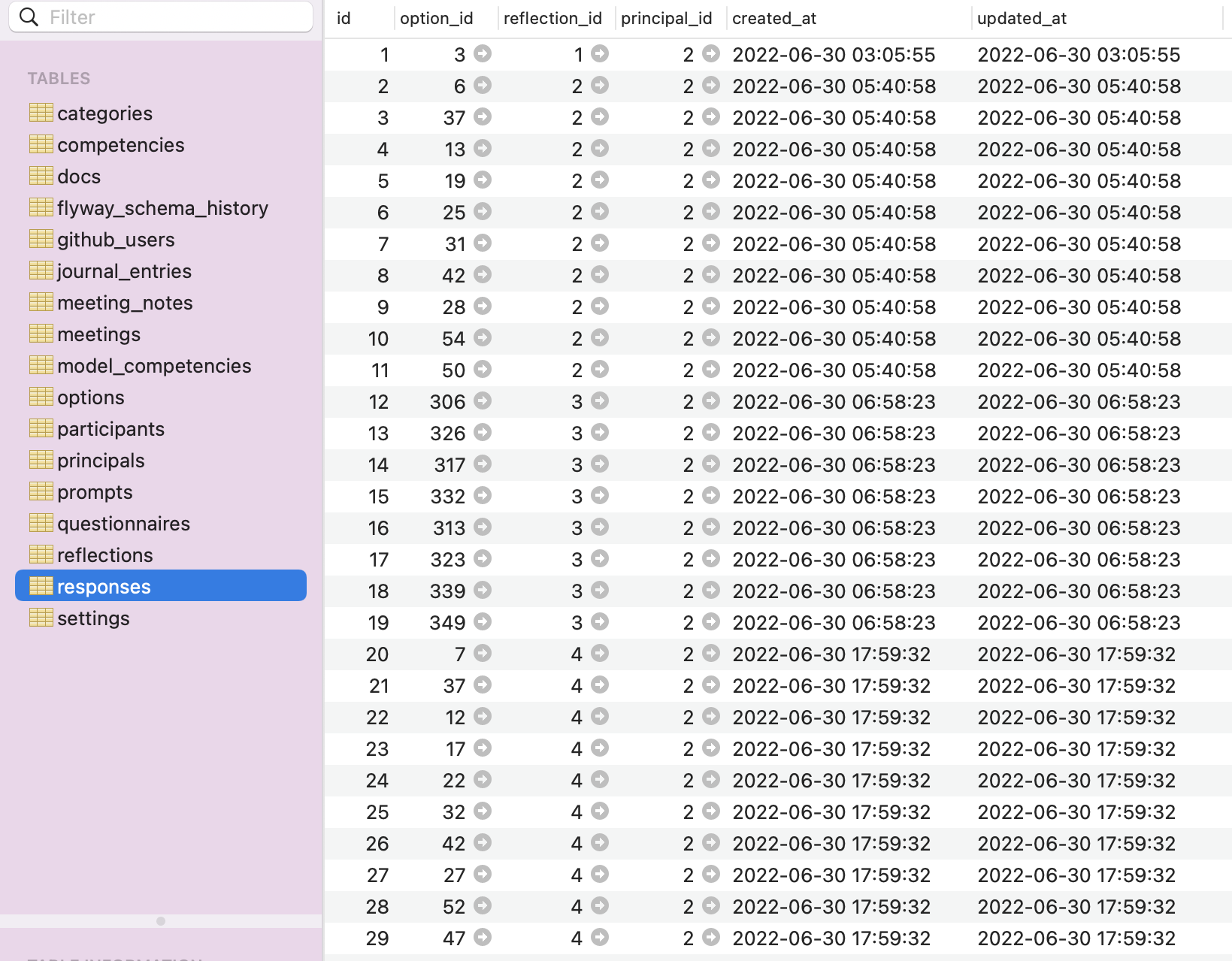The image size is (1232, 961).
Task: Select the reflections table
Action: click(104, 555)
